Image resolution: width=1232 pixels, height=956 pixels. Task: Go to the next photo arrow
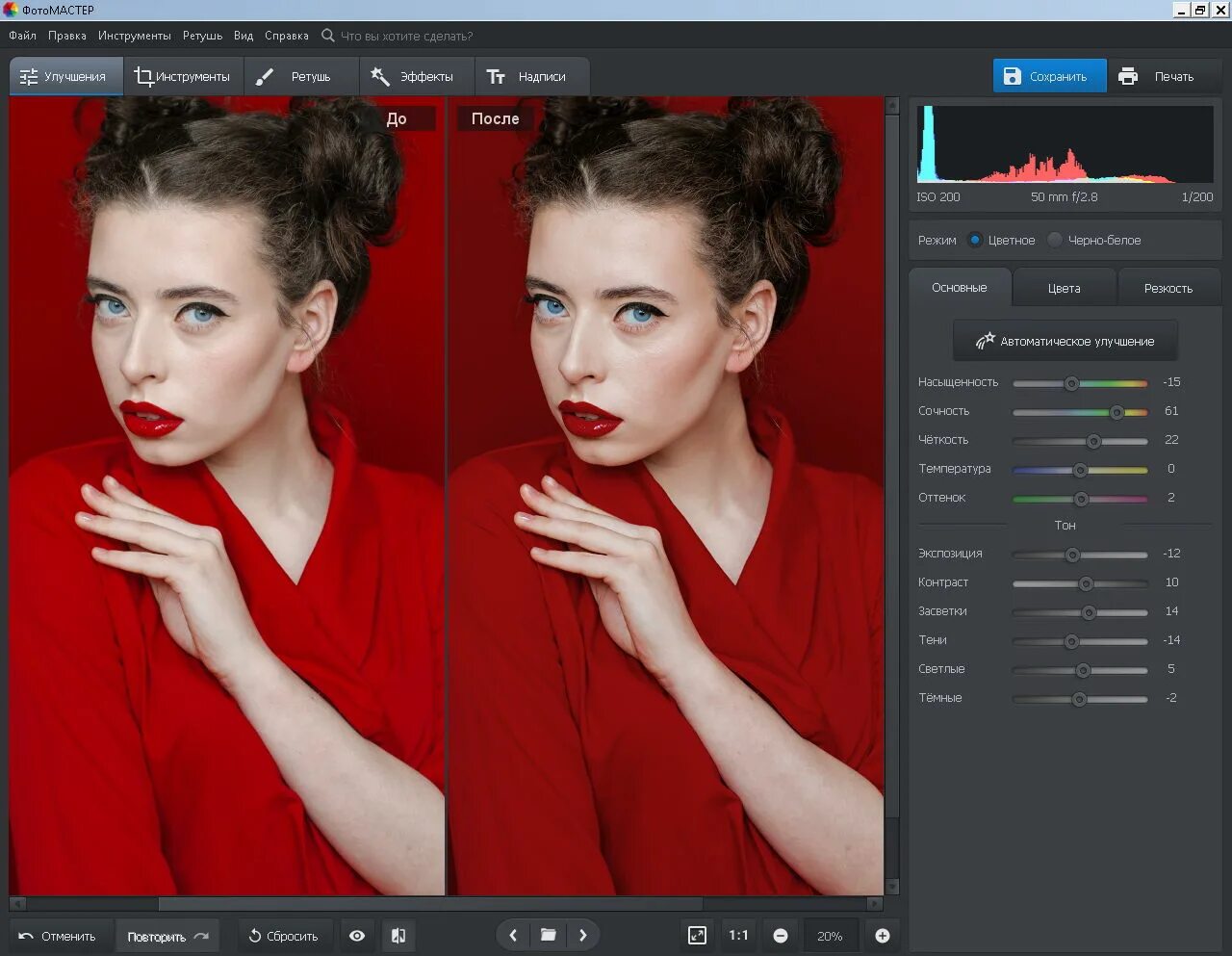point(582,935)
